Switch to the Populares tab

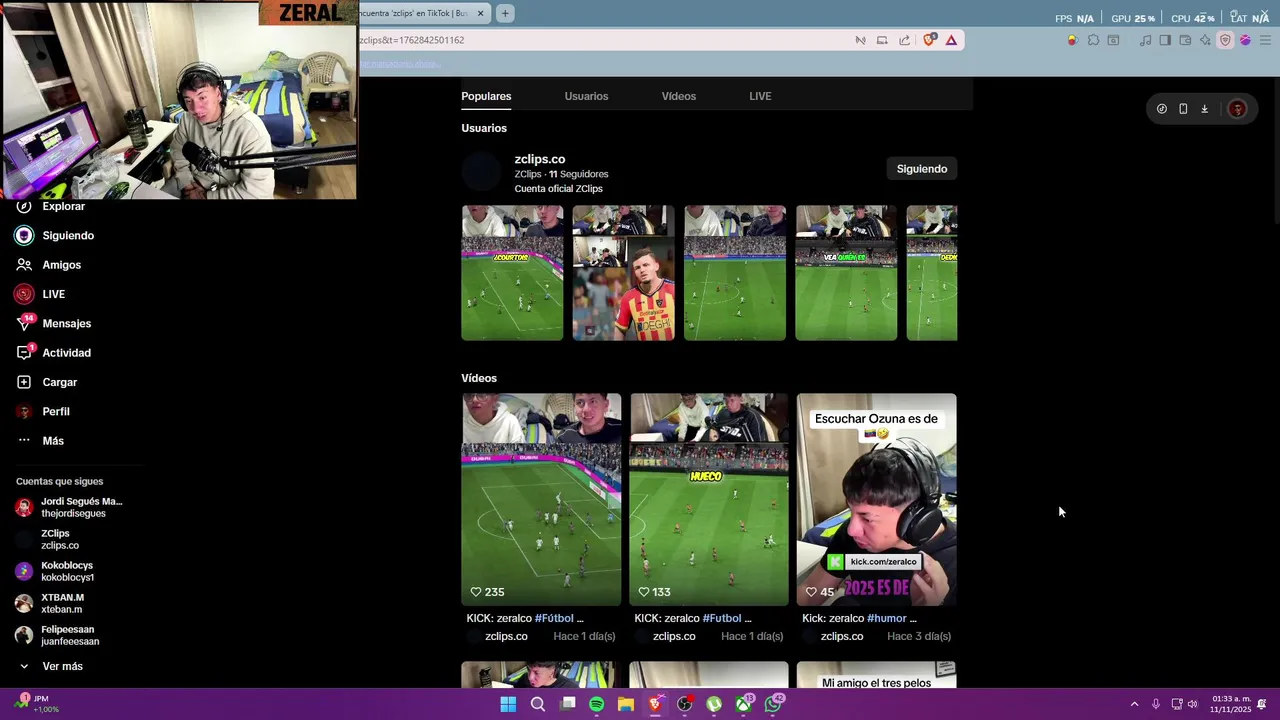(486, 96)
